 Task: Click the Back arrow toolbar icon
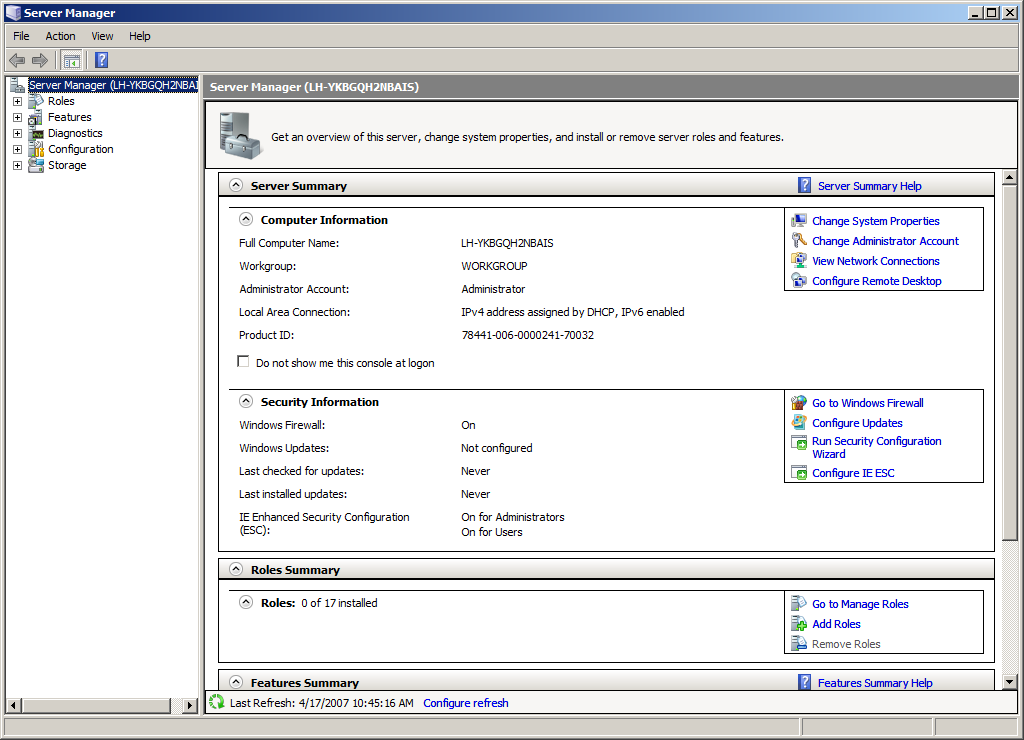(17, 61)
